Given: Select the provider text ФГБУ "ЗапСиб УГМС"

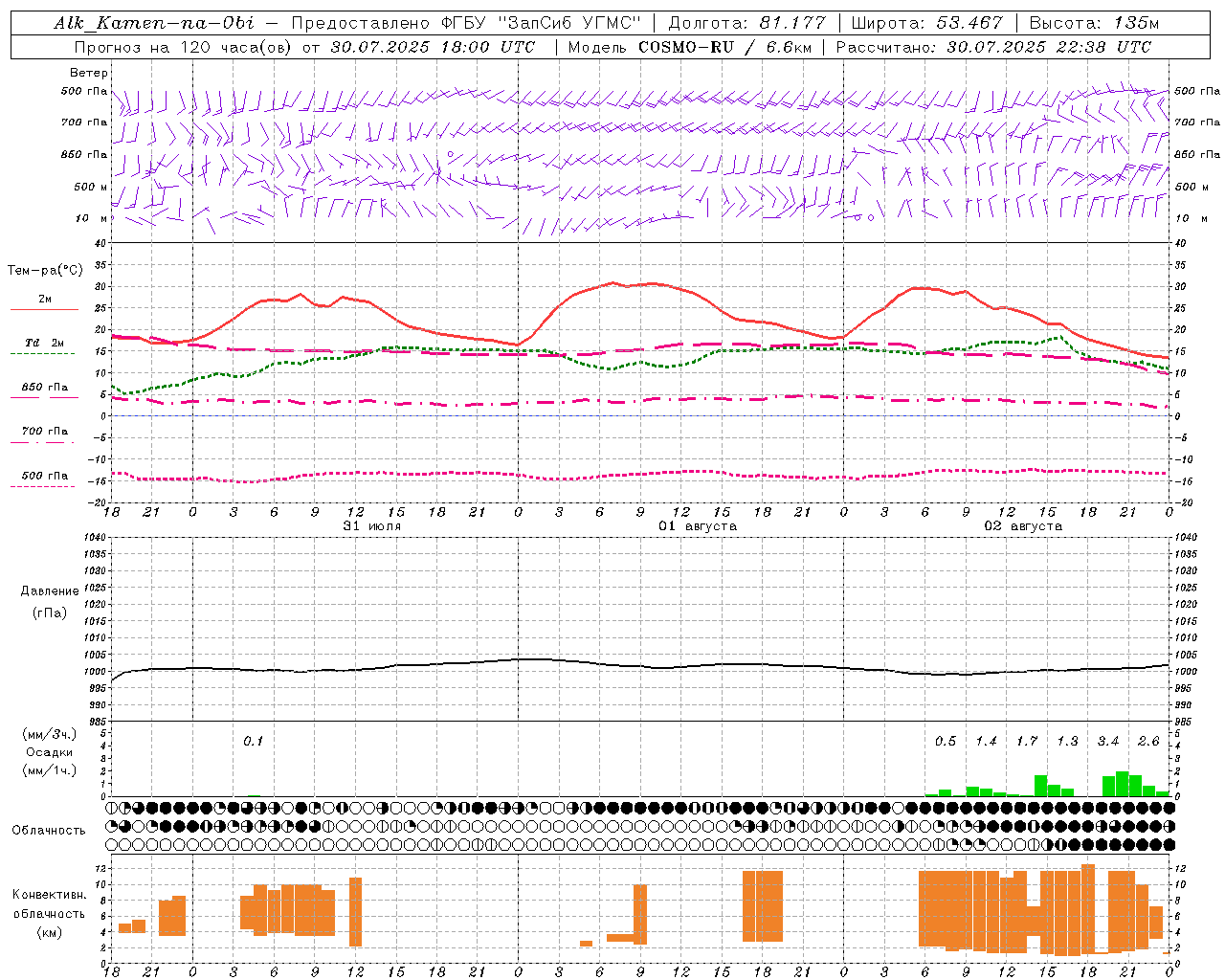Looking at the screenshot, I should (541, 23).
